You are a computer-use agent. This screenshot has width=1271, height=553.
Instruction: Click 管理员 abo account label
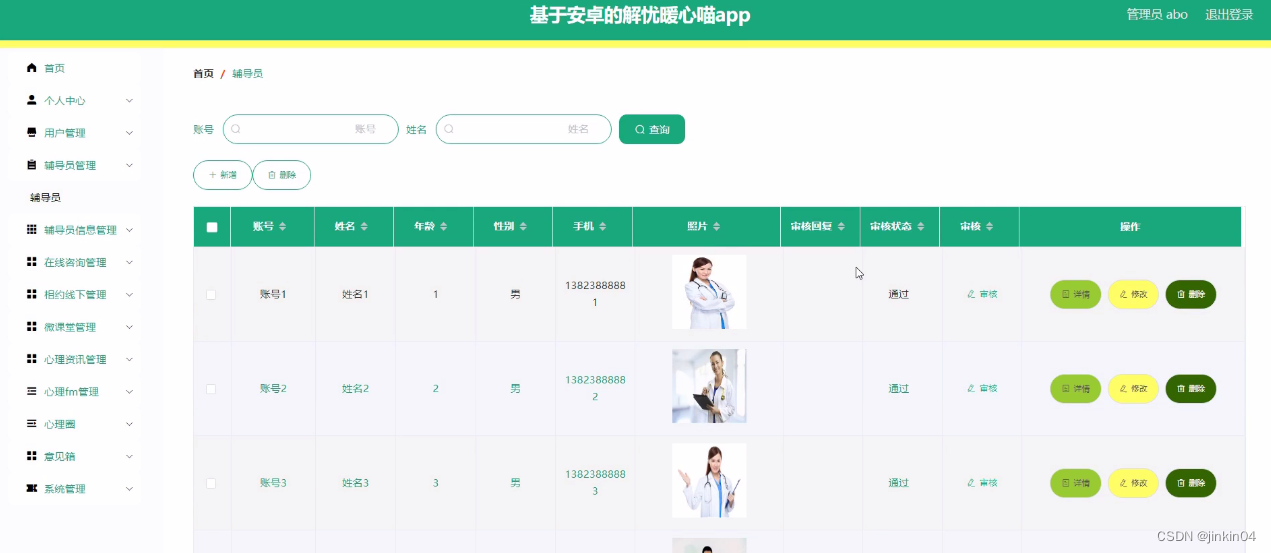coord(1157,15)
